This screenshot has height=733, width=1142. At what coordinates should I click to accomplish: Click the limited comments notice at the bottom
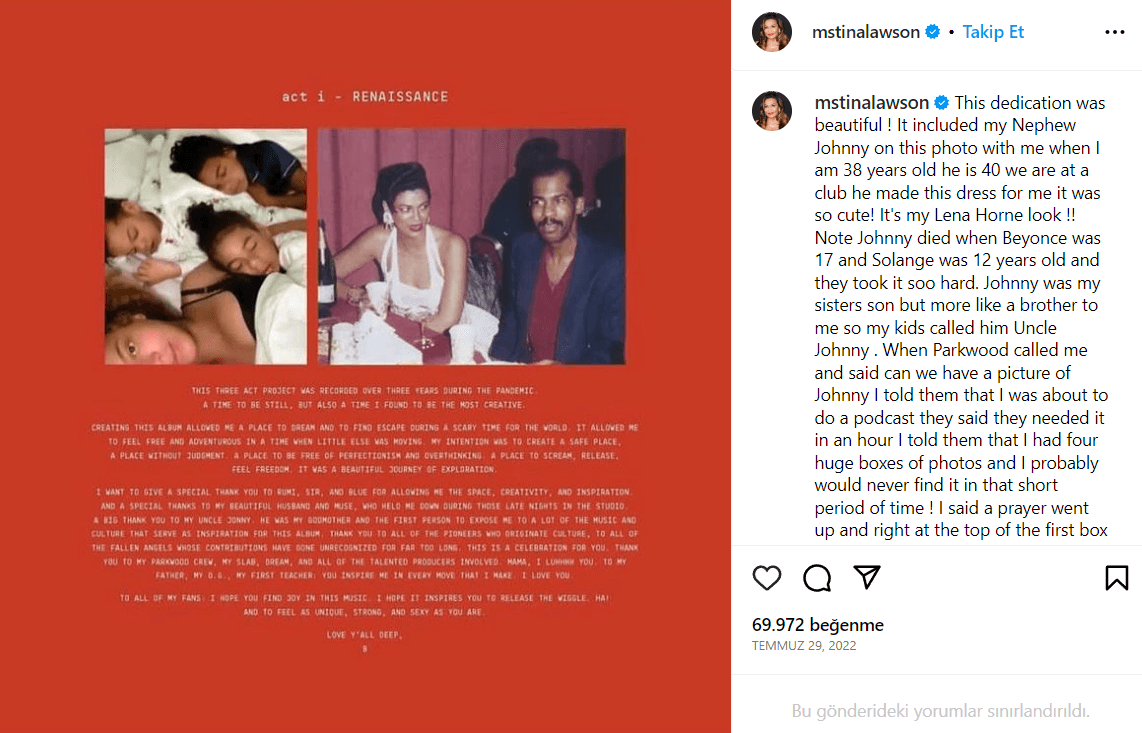pos(940,710)
